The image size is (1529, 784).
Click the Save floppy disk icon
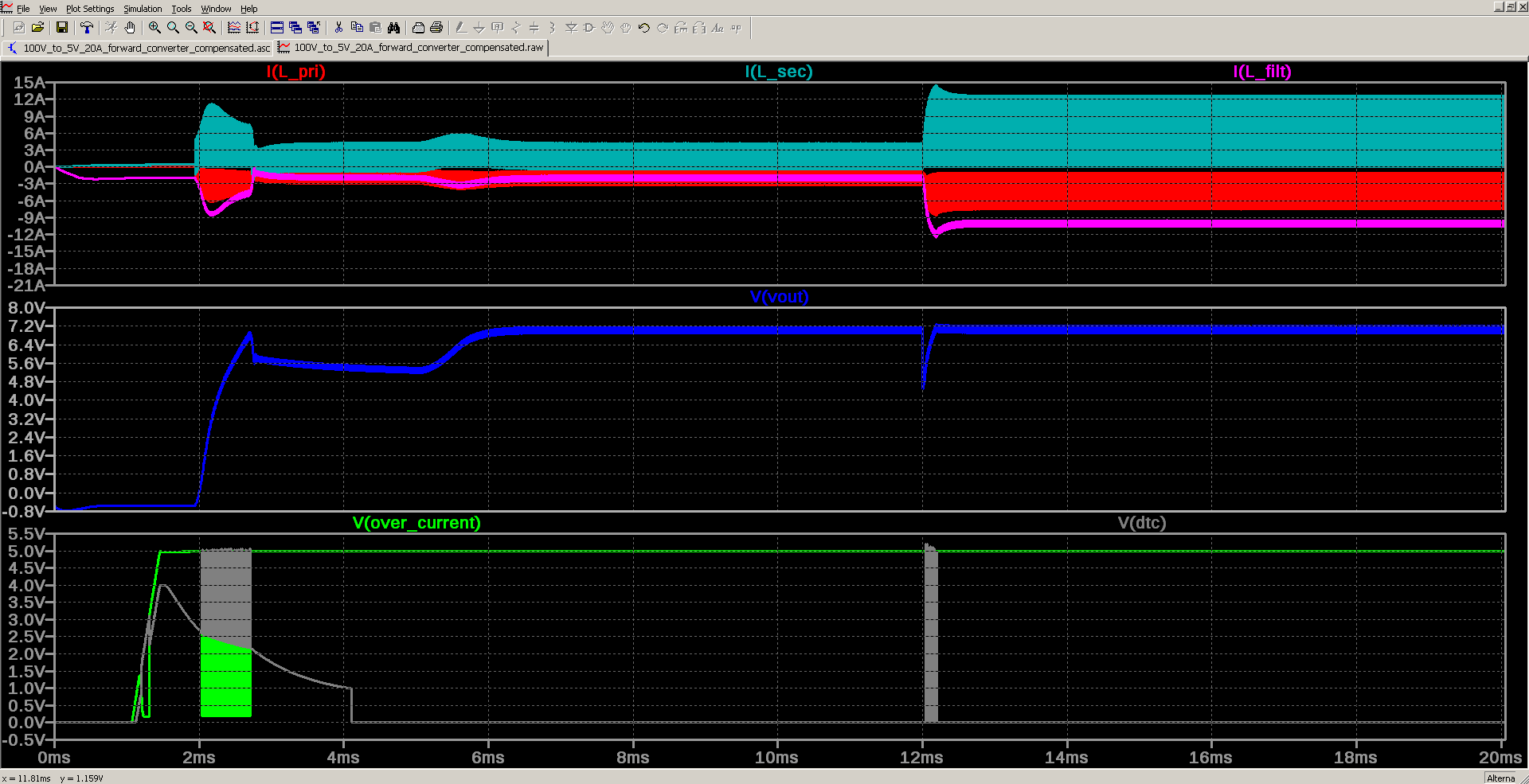(x=62, y=28)
